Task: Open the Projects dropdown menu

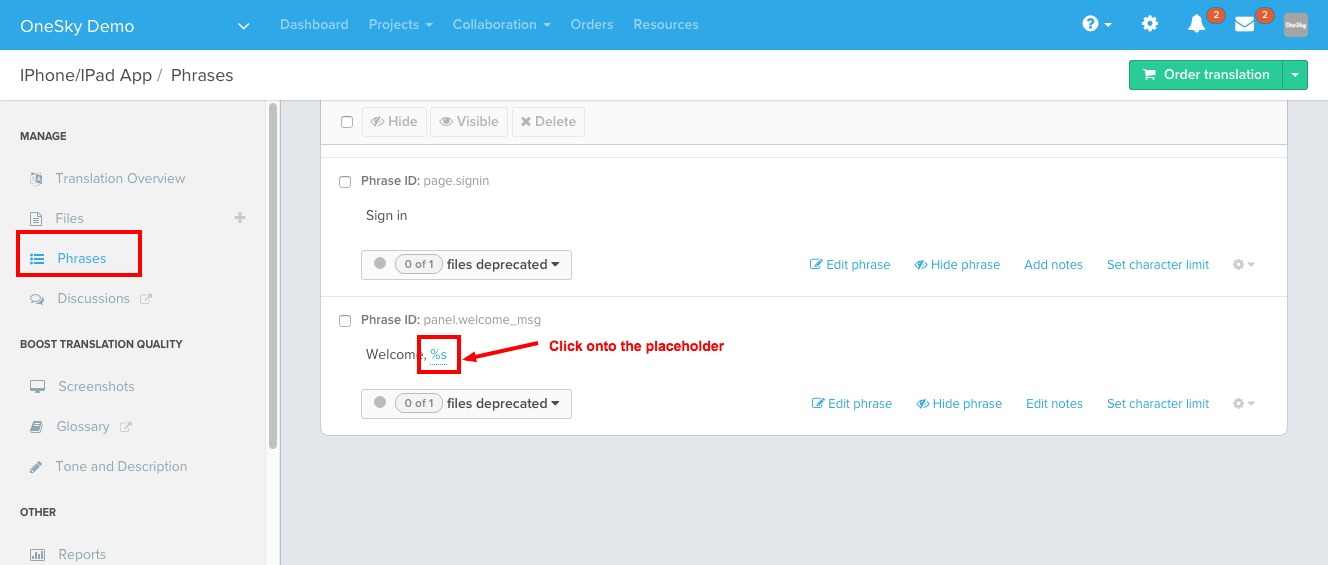Action: (x=400, y=24)
